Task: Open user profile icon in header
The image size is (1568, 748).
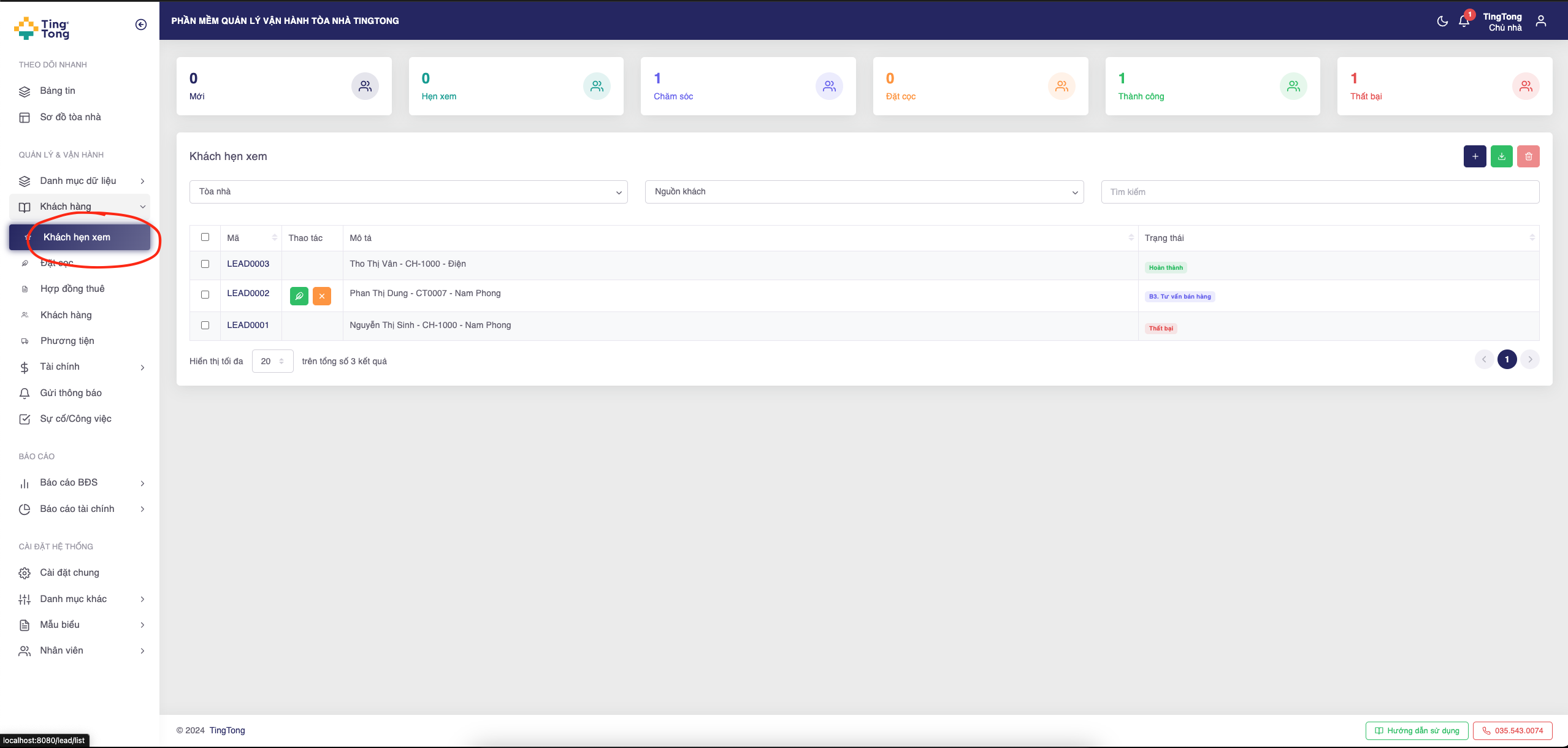Action: (1540, 21)
